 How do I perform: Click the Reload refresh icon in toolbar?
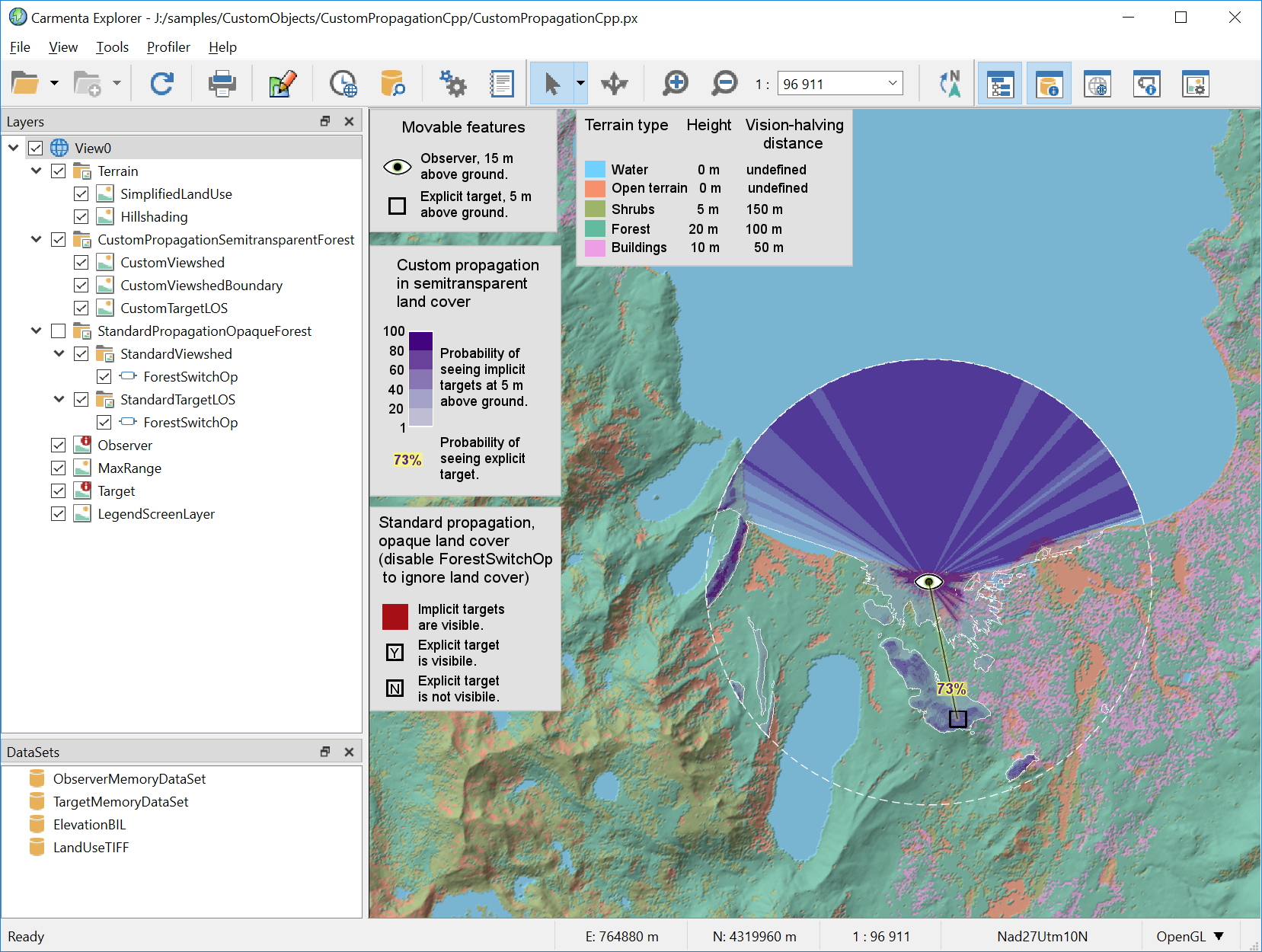161,84
